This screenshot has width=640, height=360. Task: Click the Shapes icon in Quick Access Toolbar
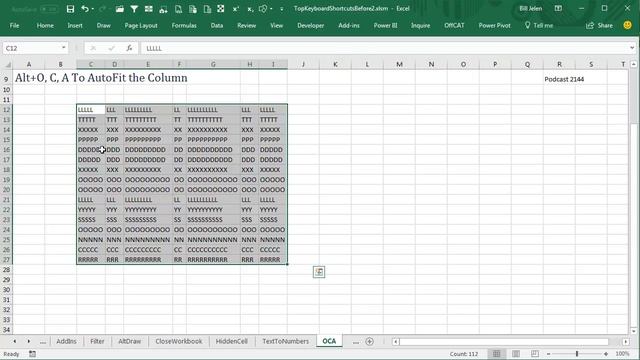(264, 9)
